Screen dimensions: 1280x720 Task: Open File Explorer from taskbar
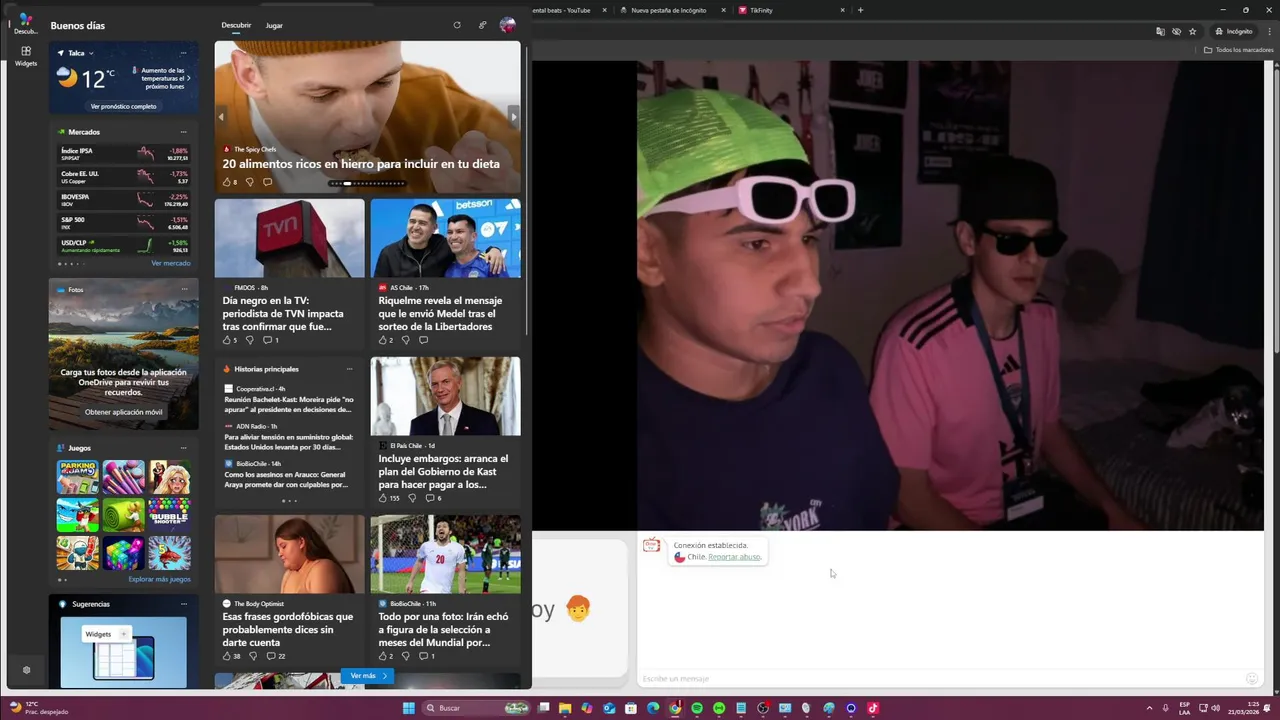[565, 708]
